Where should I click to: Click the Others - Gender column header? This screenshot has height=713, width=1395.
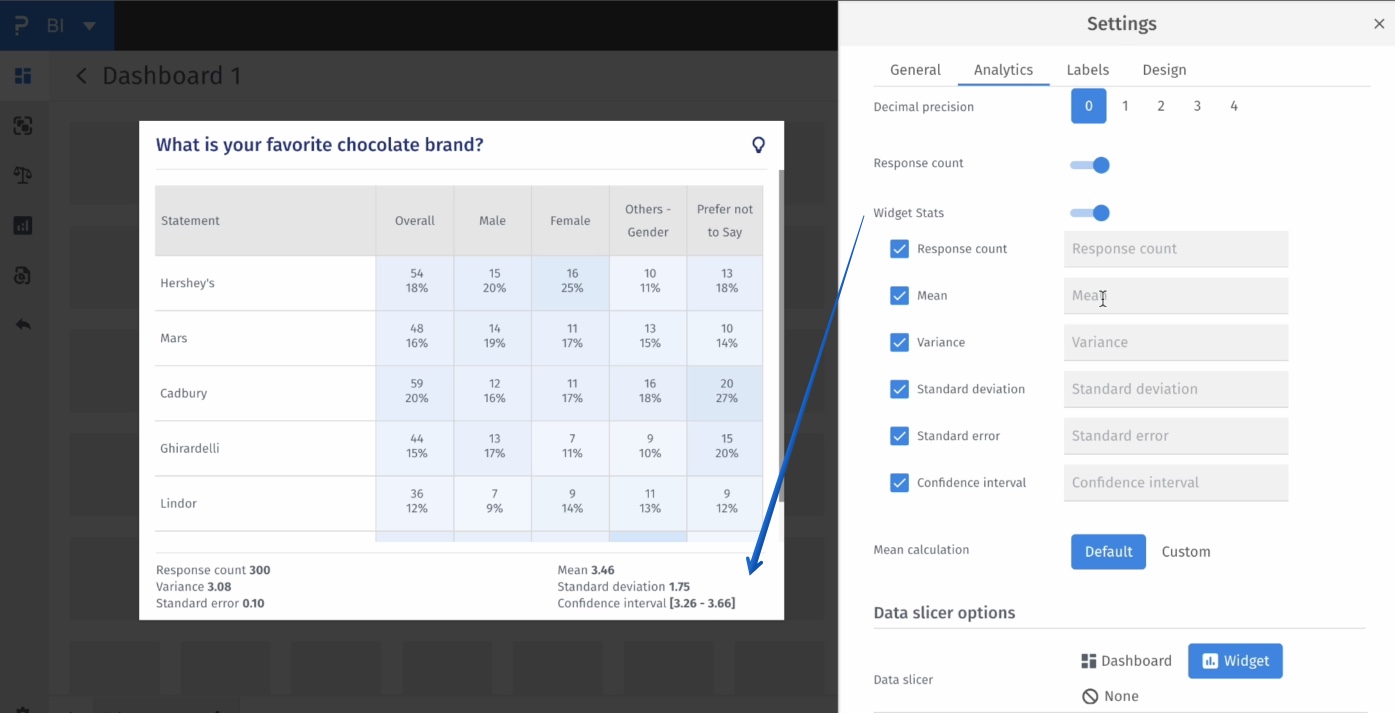(x=648, y=221)
